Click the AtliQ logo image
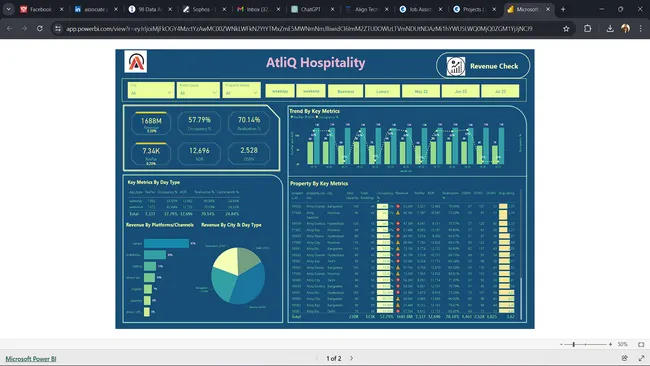The image size is (650, 366). coord(136,62)
